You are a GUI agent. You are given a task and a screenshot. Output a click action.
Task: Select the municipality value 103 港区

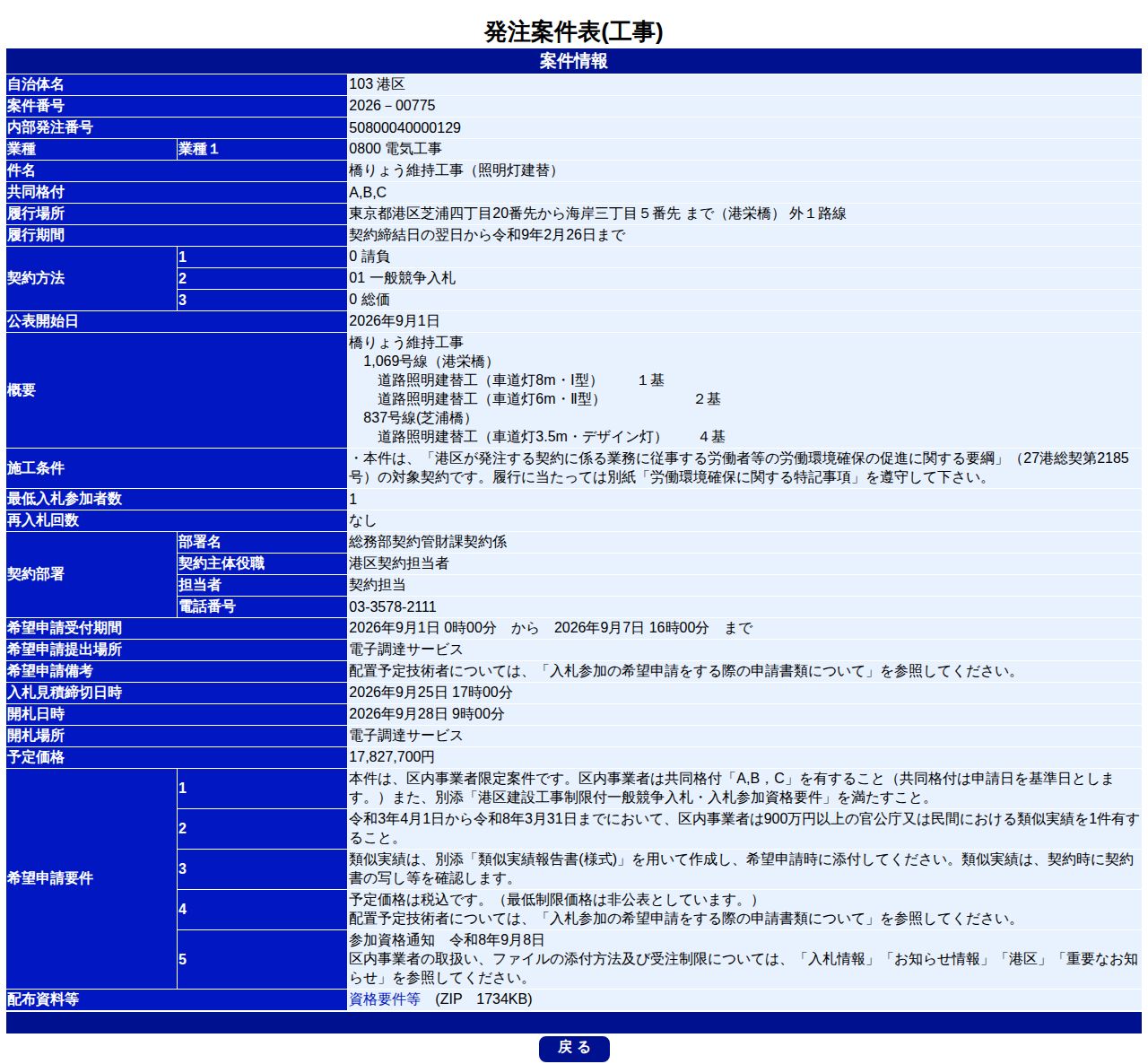click(x=377, y=84)
